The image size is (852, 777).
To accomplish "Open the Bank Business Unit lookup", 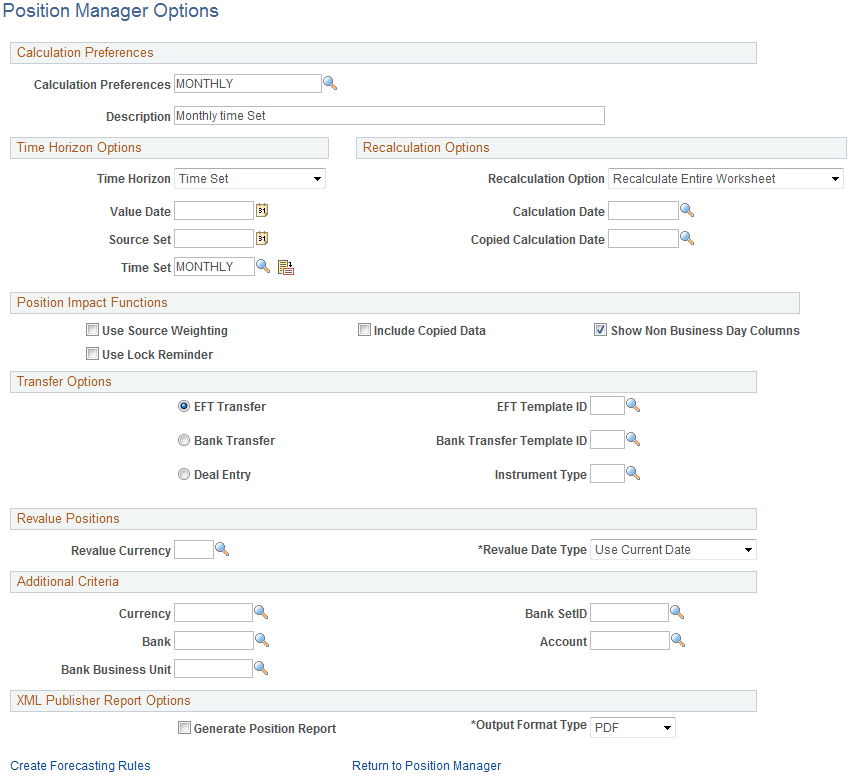I will [x=261, y=667].
